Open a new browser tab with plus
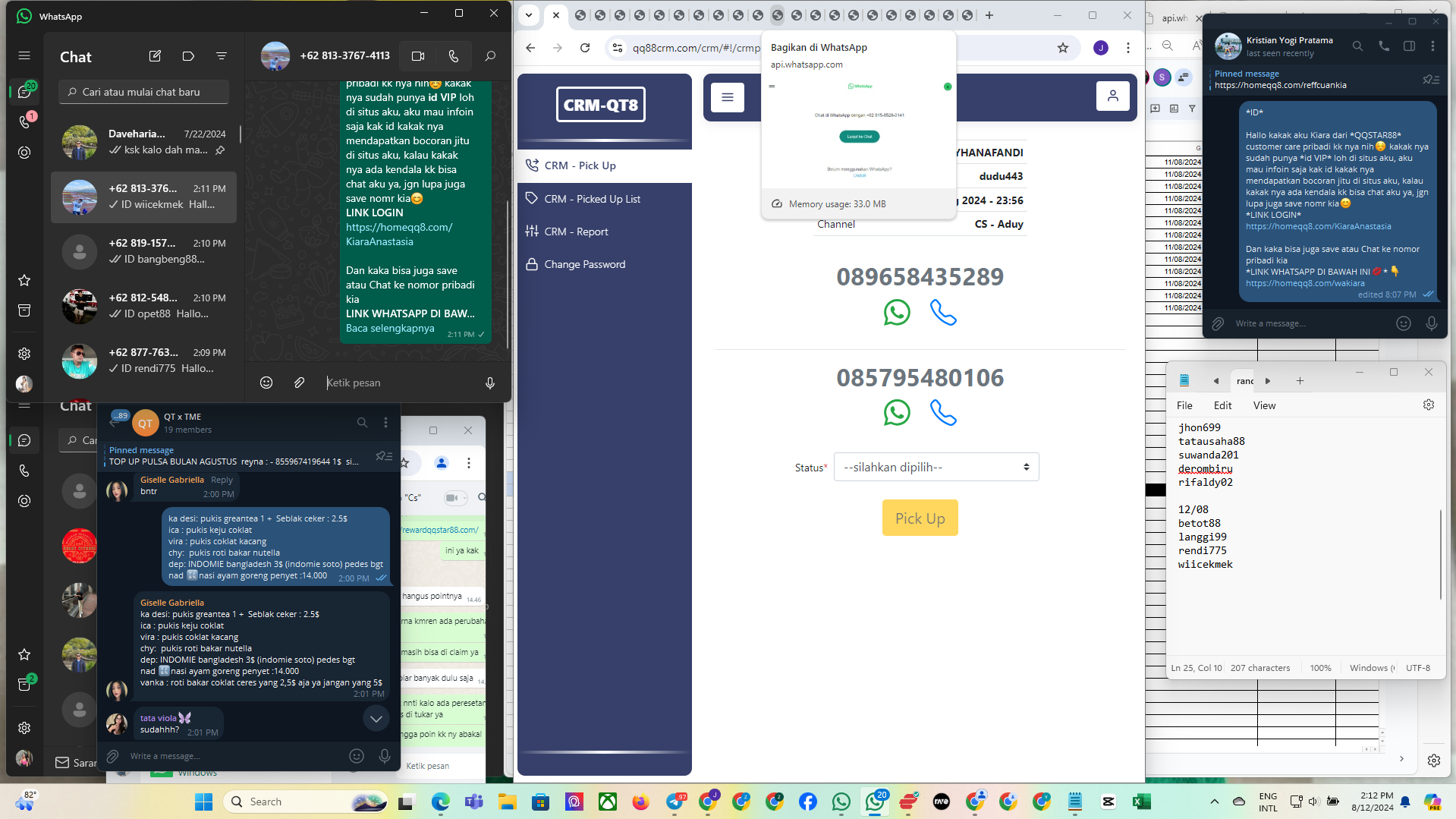Viewport: 1456px width, 819px height. (989, 15)
